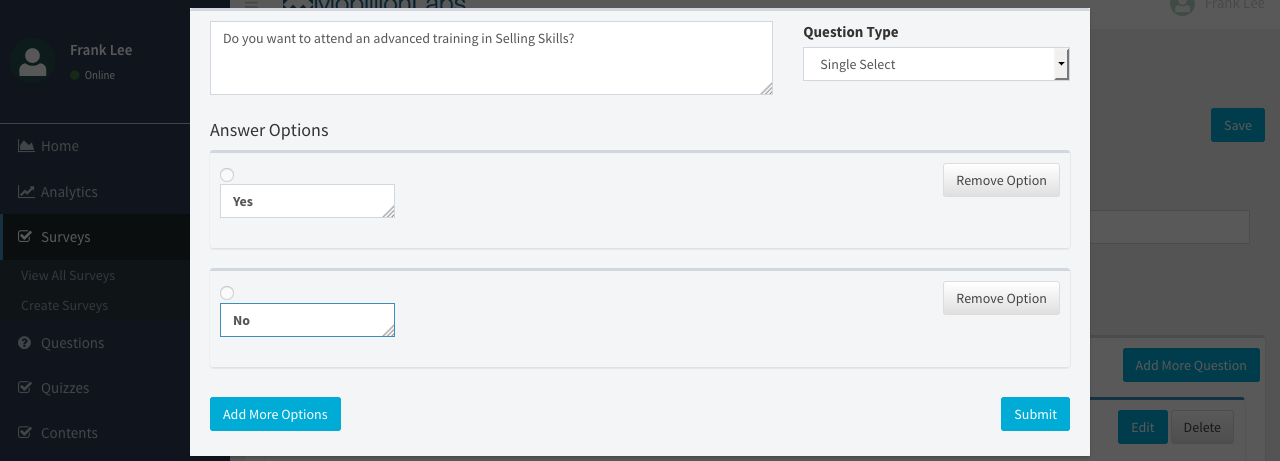Click the Analytics line-chart icon

[26, 192]
